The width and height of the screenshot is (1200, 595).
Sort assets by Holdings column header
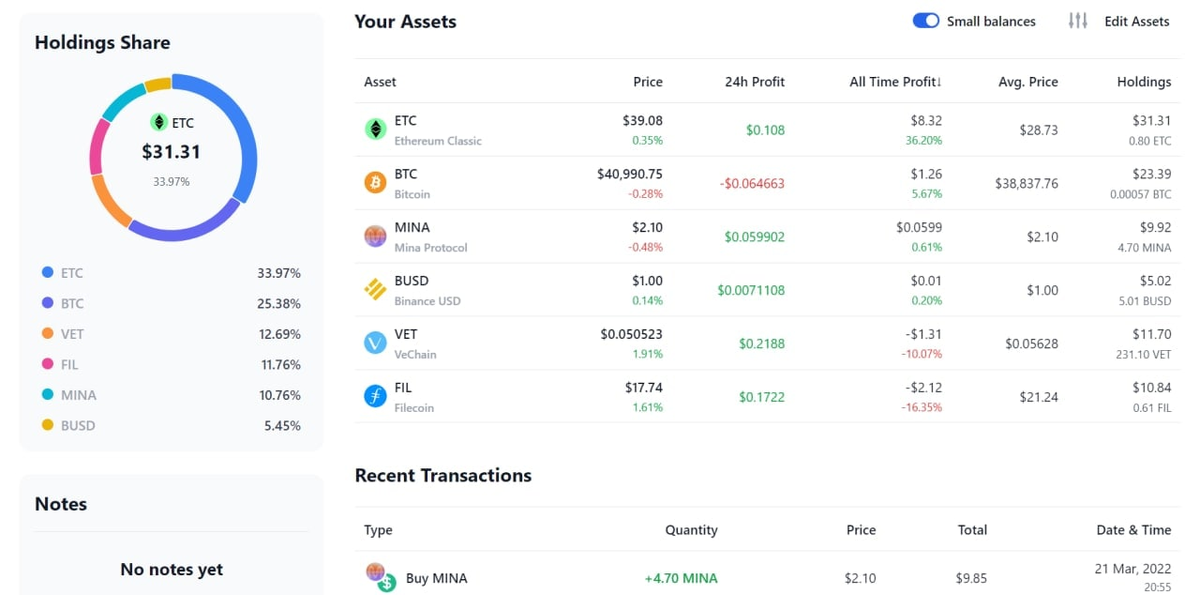(x=1144, y=82)
